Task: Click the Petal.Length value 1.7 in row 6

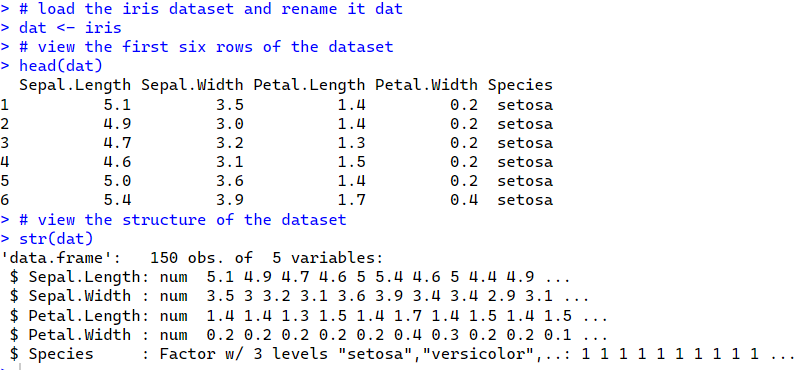Action: tap(352, 200)
